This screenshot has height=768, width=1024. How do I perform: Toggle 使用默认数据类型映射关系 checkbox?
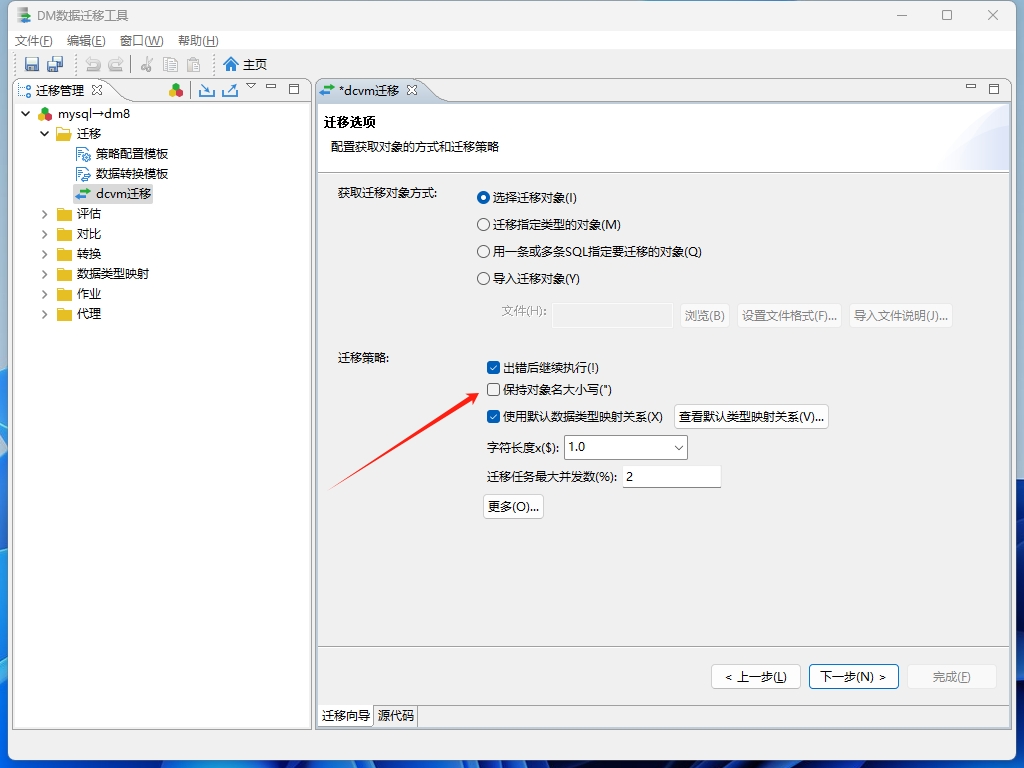click(x=494, y=417)
